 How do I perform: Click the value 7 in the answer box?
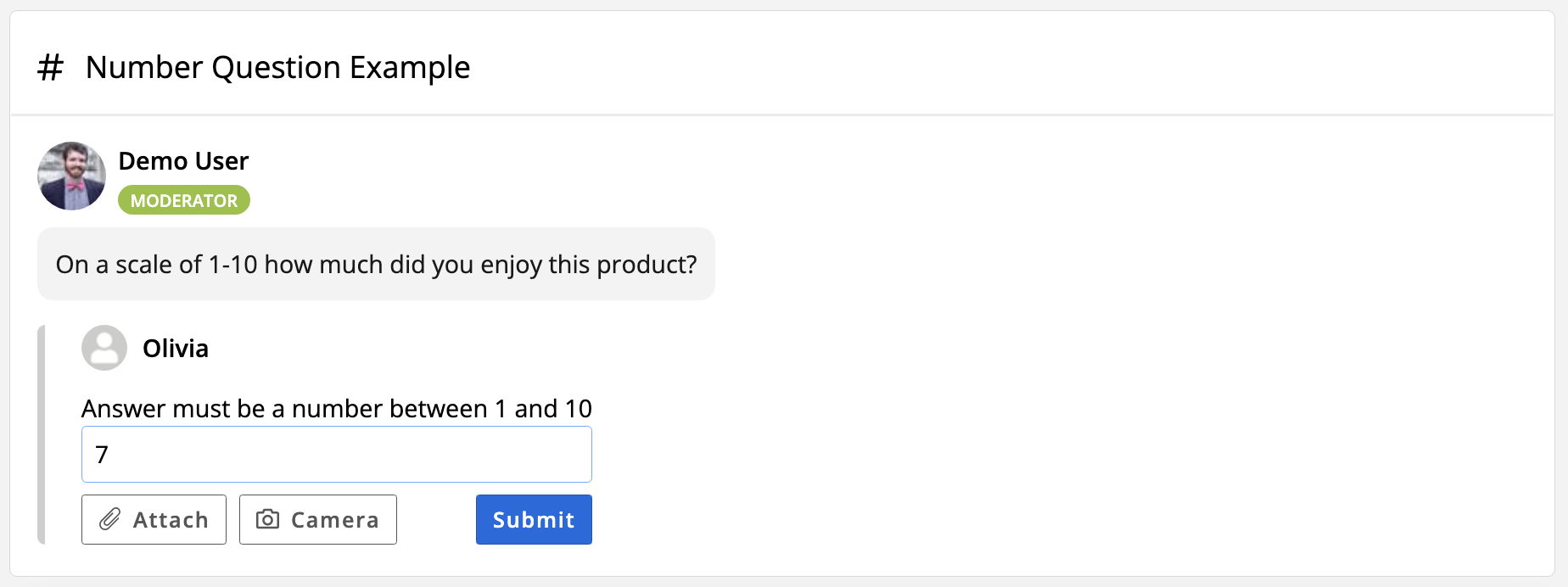pos(102,456)
